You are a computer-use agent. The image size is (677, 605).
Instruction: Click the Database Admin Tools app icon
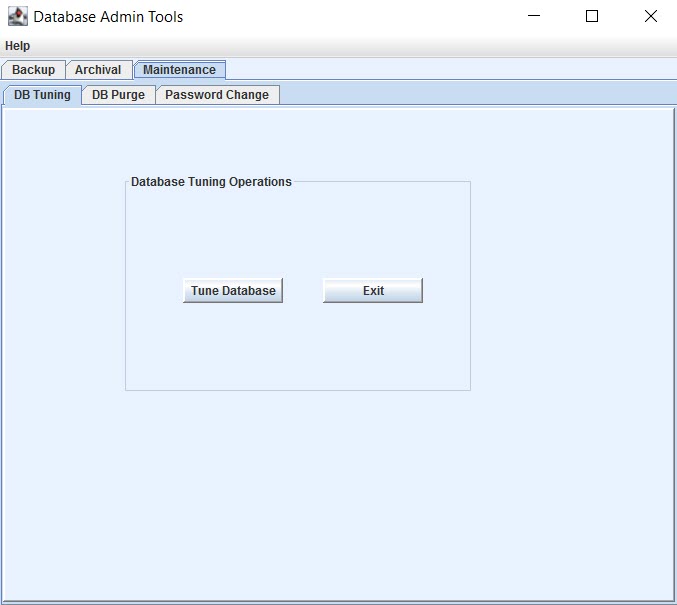[x=18, y=16]
